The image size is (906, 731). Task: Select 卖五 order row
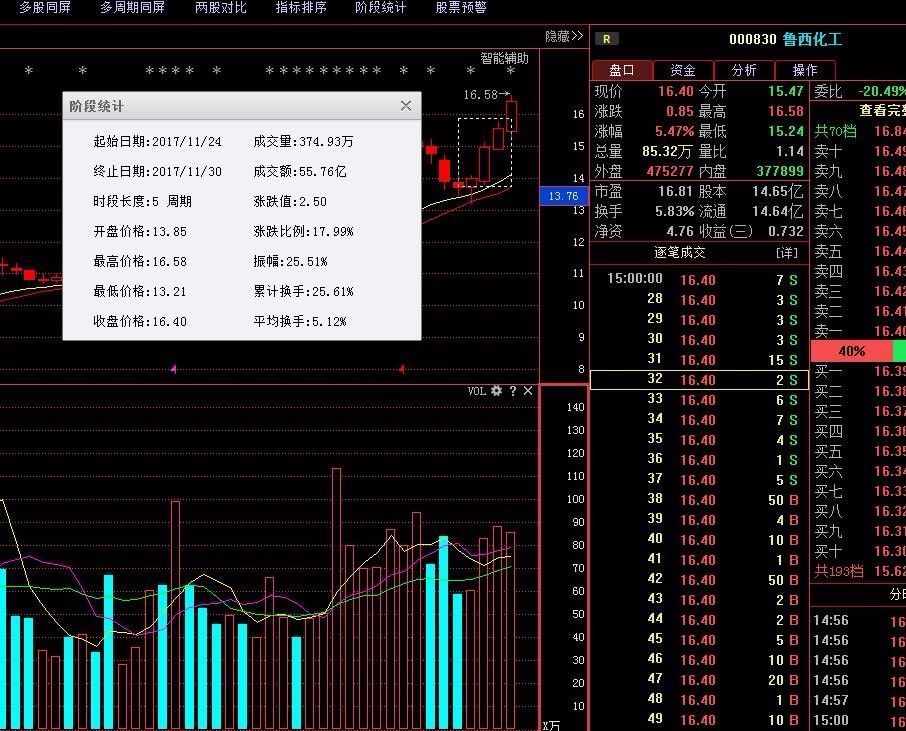(859, 251)
